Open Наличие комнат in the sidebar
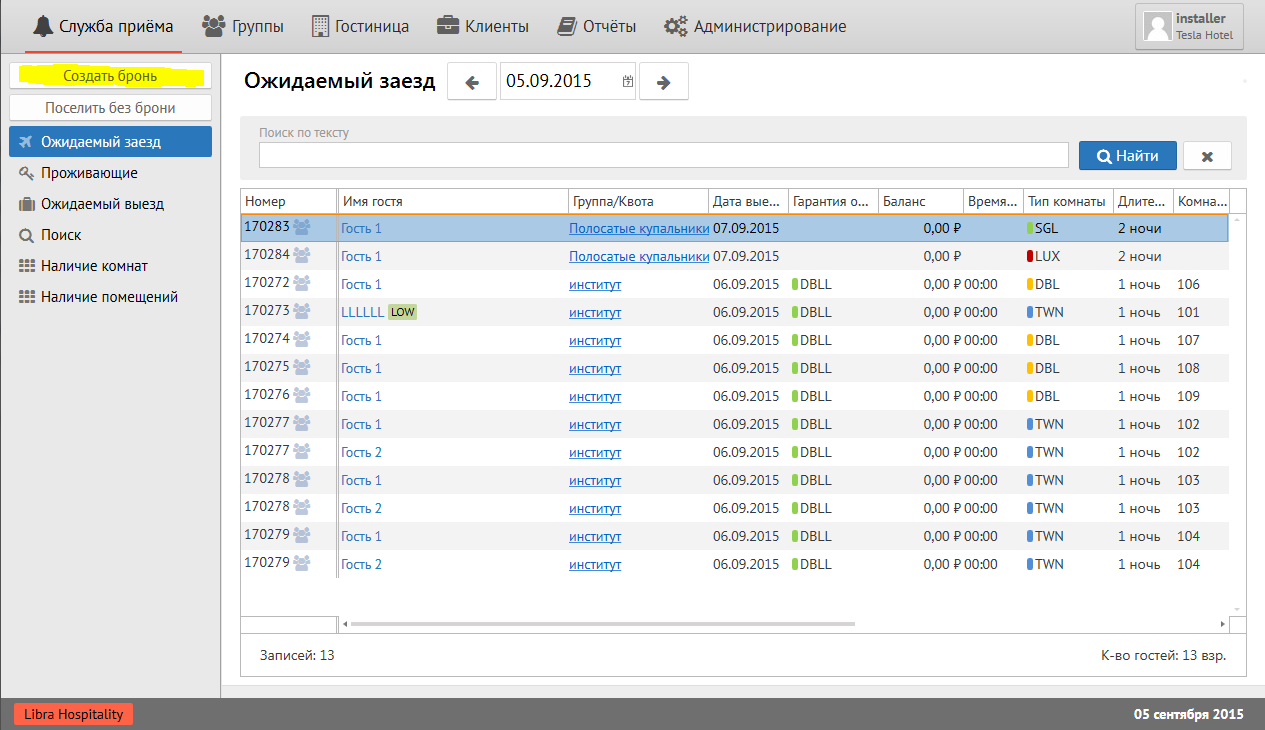The width and height of the screenshot is (1265, 730). (x=94, y=266)
